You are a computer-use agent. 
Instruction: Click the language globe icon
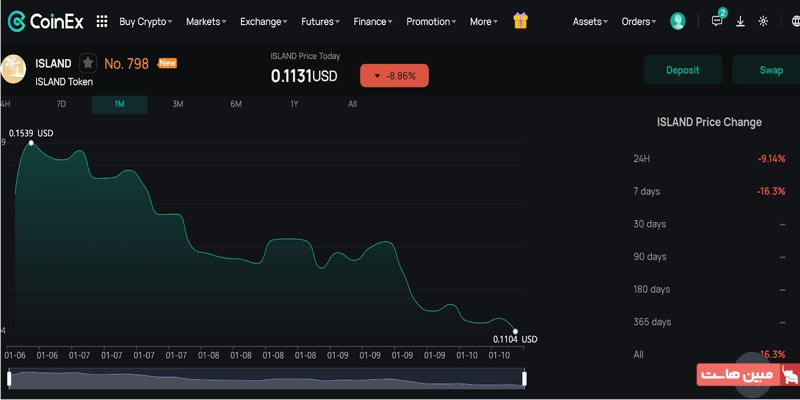[795, 21]
